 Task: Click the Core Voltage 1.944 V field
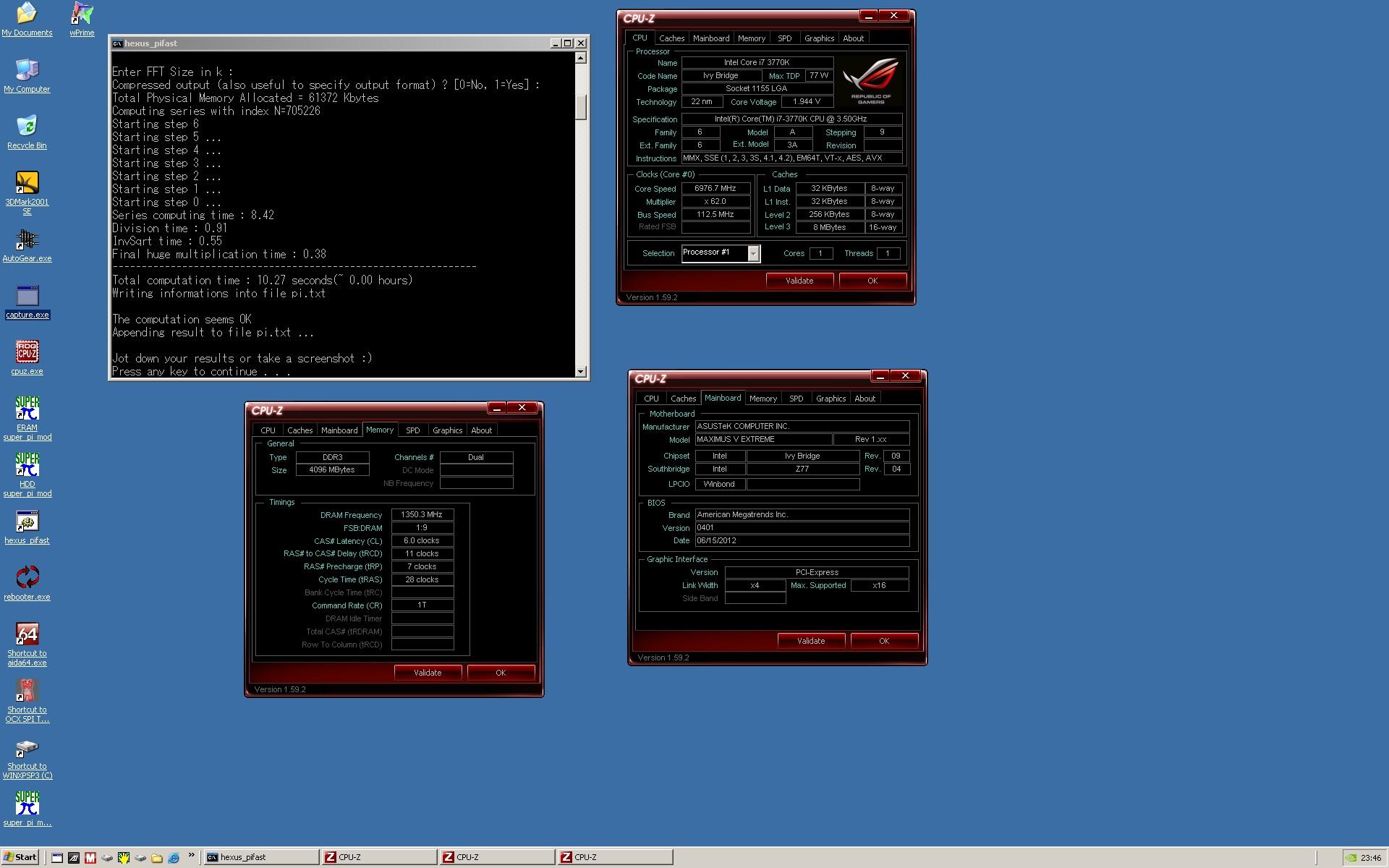click(x=807, y=102)
